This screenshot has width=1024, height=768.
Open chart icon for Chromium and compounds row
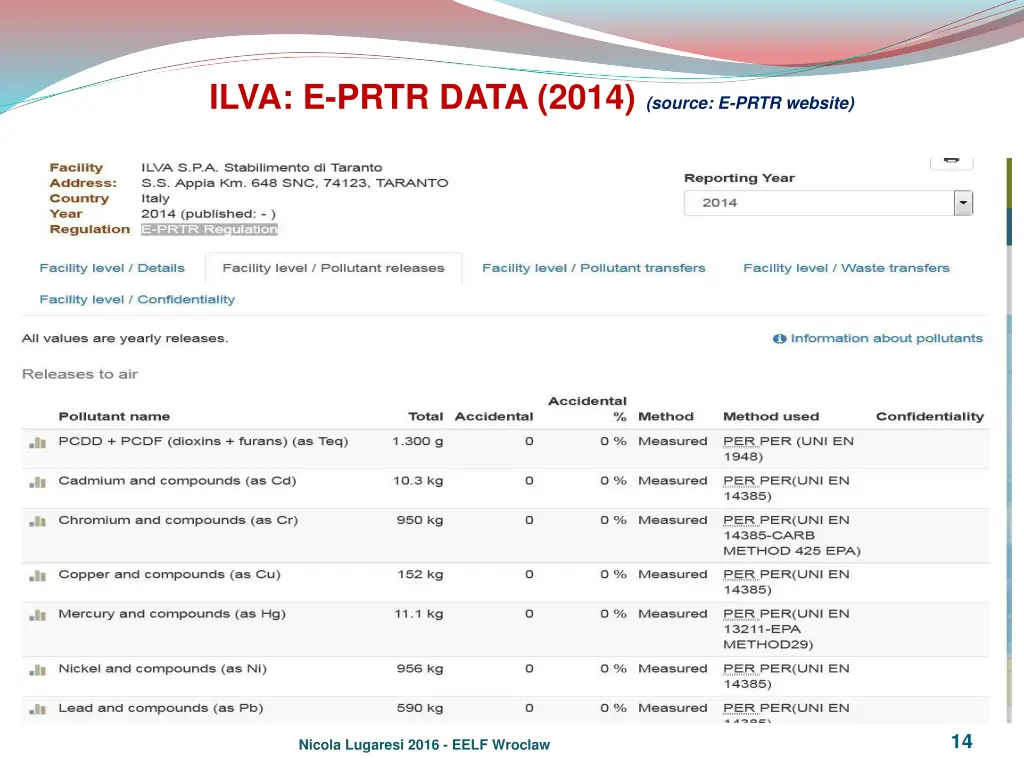pyautogui.click(x=38, y=521)
